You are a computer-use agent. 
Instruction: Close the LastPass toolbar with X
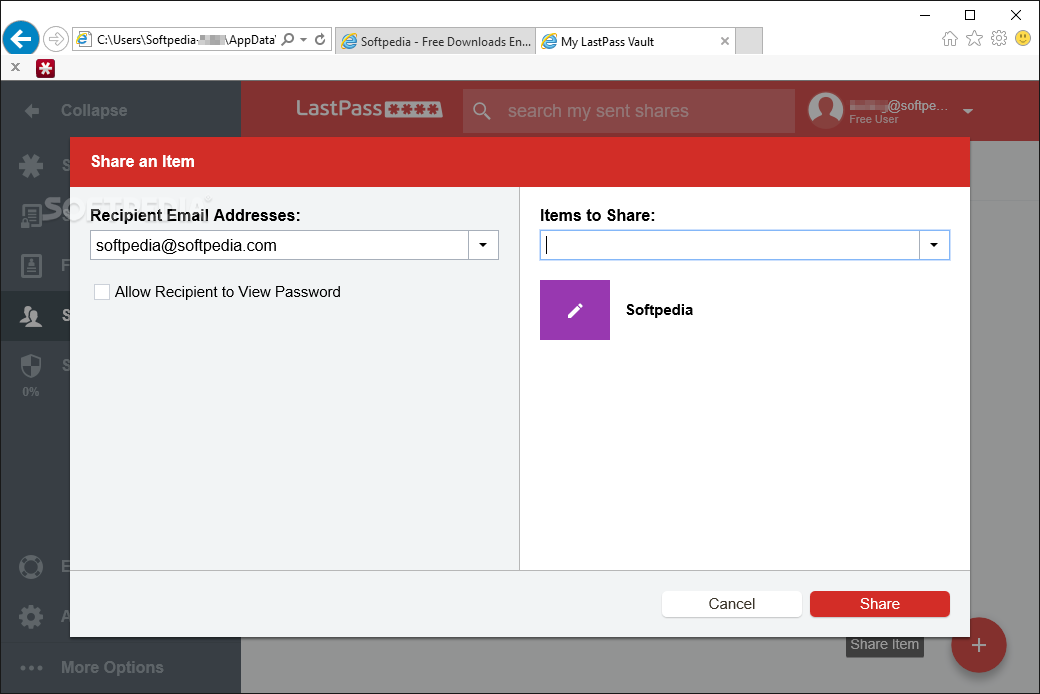tap(15, 67)
